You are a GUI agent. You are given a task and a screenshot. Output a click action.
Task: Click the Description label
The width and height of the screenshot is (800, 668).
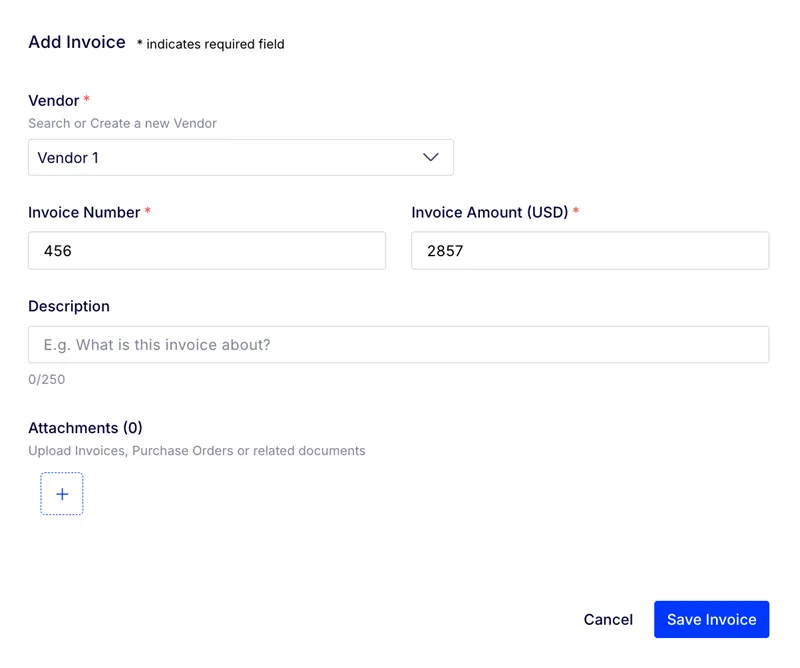(x=69, y=306)
